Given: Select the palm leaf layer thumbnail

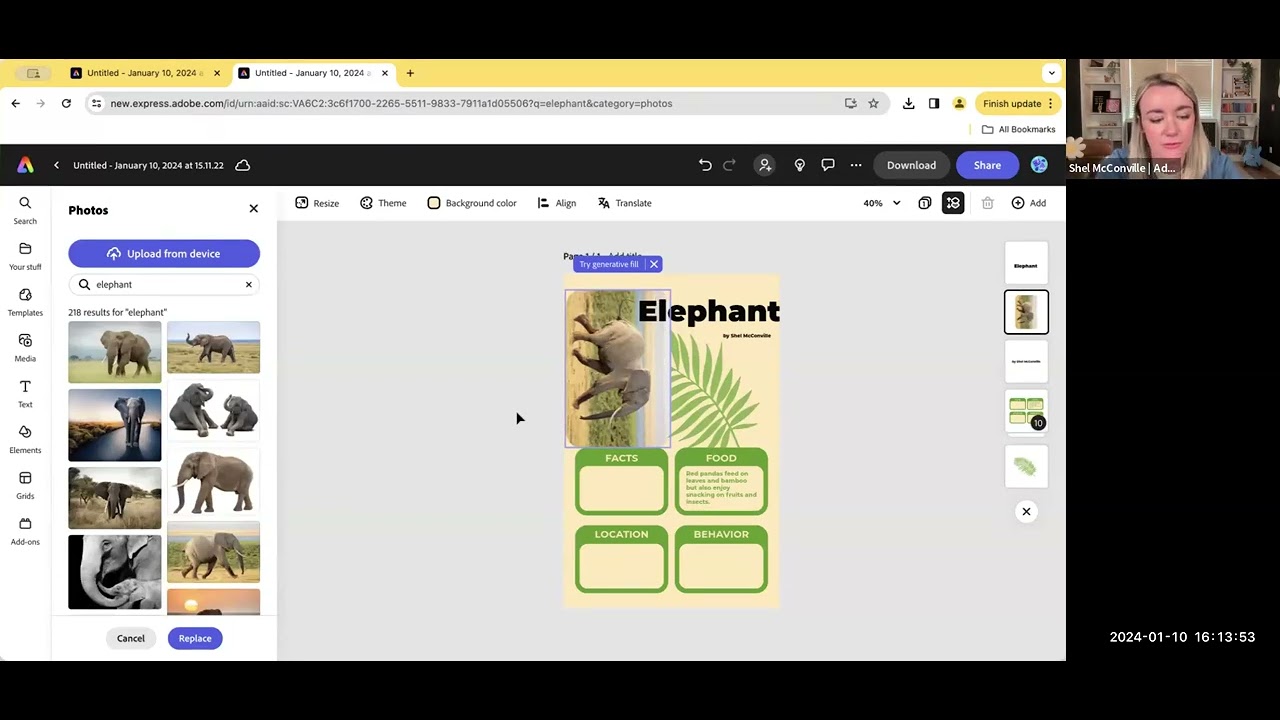Looking at the screenshot, I should tap(1026, 467).
